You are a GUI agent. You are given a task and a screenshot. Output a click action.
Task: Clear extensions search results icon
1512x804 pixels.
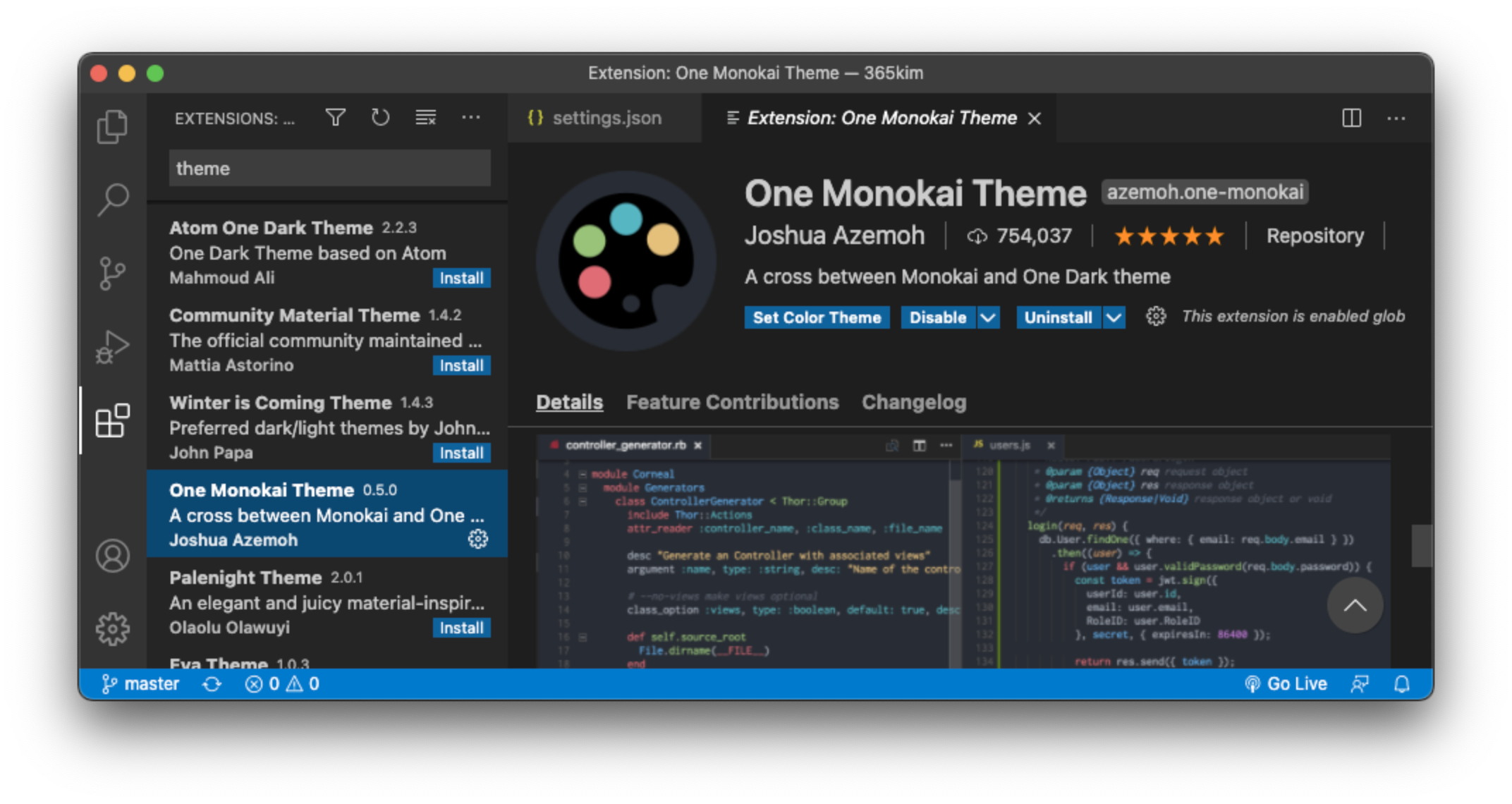coord(425,118)
